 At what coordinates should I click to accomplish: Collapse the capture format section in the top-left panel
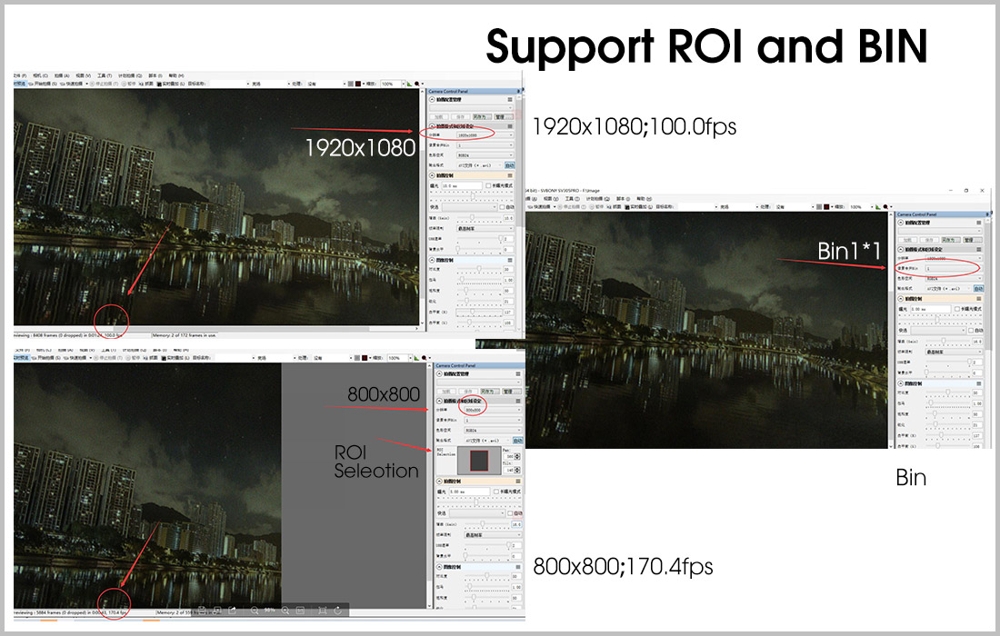[x=431, y=125]
